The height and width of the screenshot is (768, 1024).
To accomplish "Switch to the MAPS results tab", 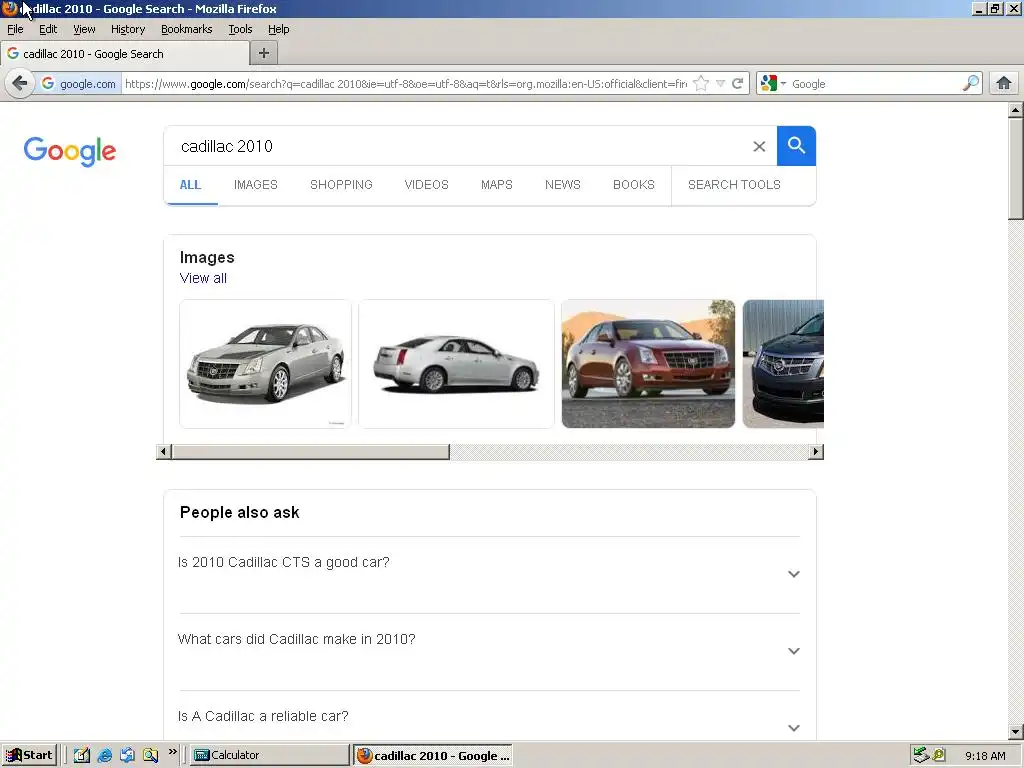I will pos(497,185).
